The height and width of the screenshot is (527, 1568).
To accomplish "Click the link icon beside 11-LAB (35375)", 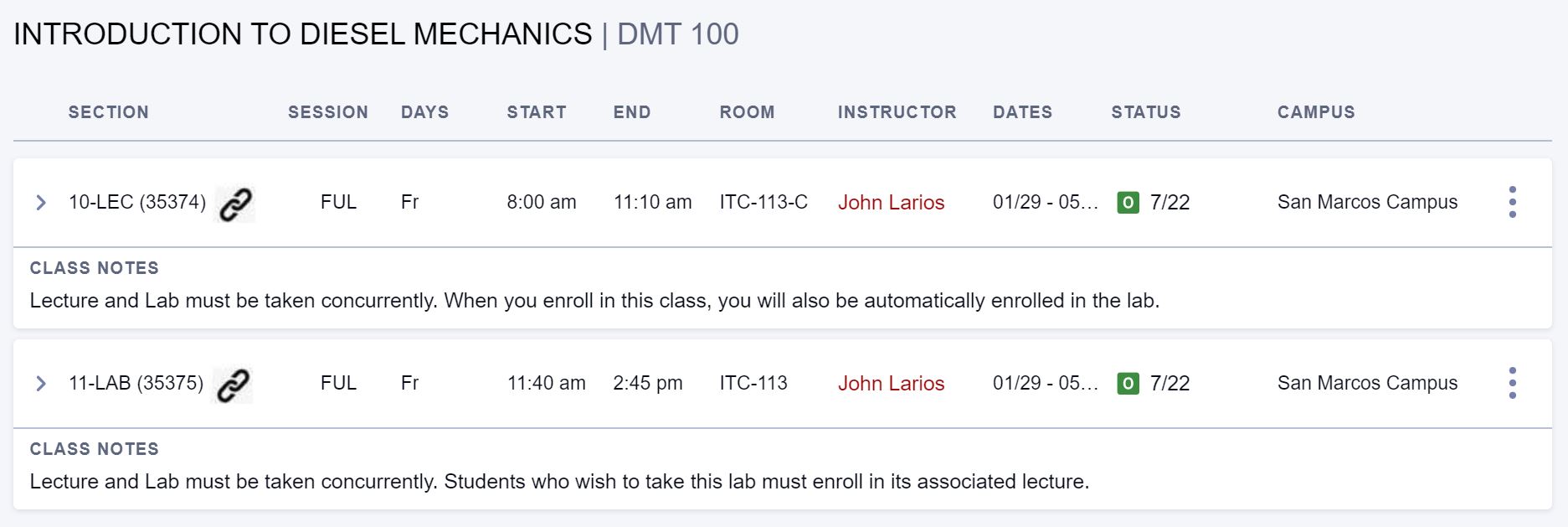I will pyautogui.click(x=233, y=385).
